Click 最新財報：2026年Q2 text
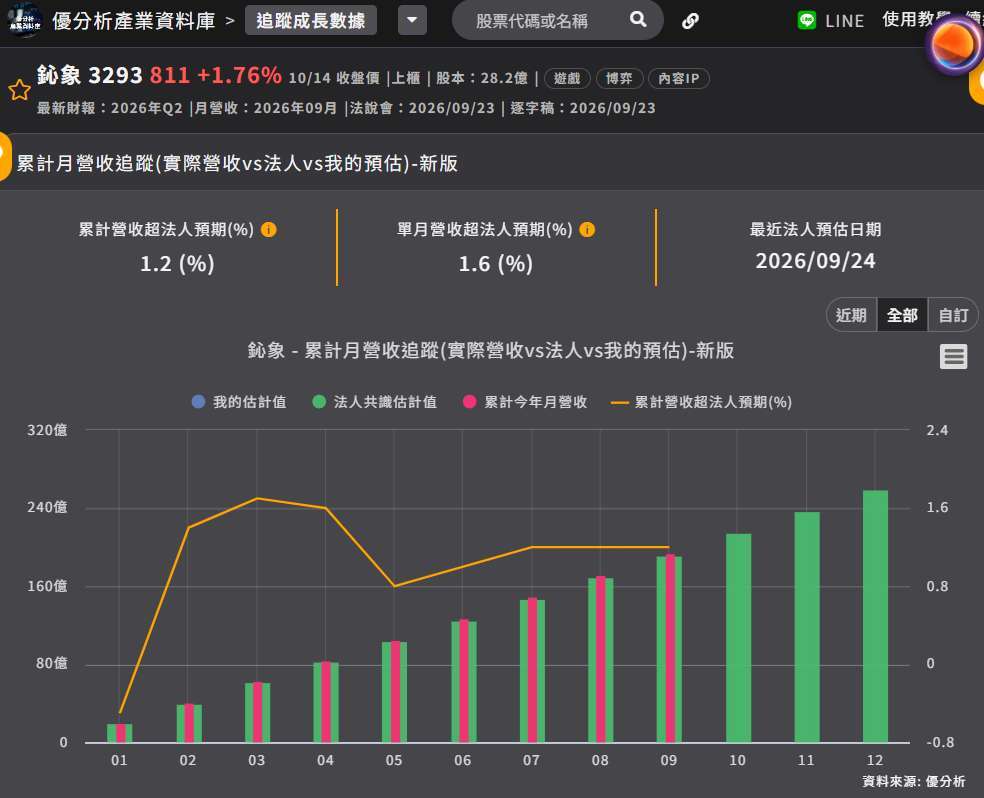Image resolution: width=984 pixels, height=798 pixels. (x=110, y=108)
